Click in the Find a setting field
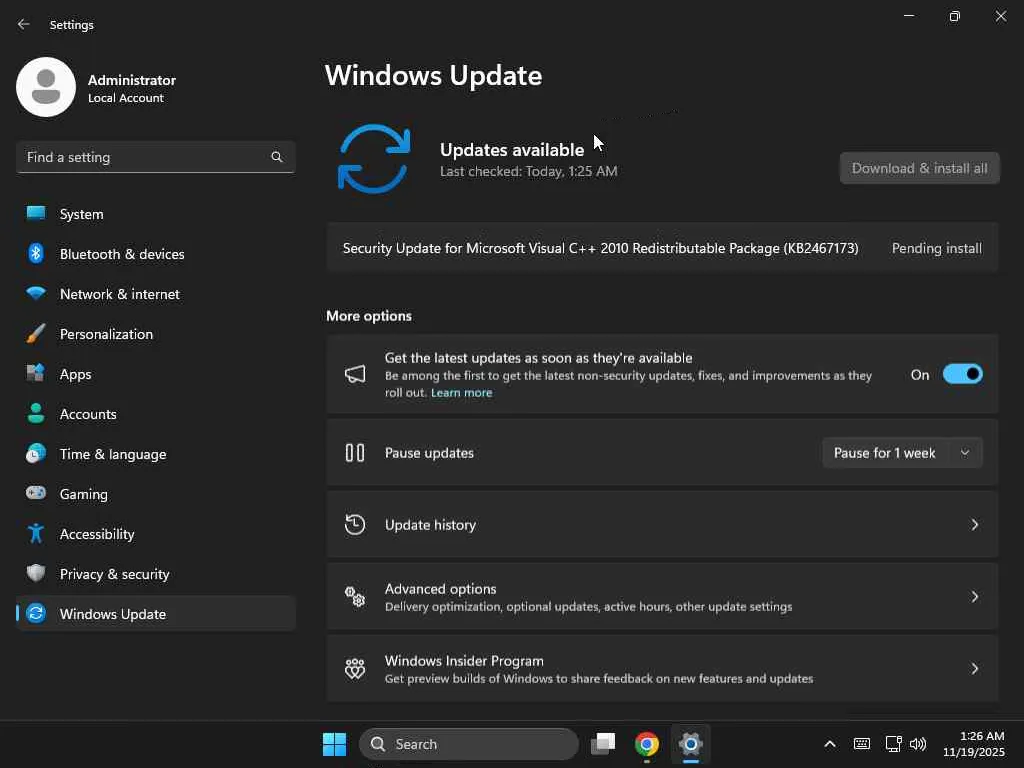The height and width of the screenshot is (768, 1024). [x=155, y=157]
